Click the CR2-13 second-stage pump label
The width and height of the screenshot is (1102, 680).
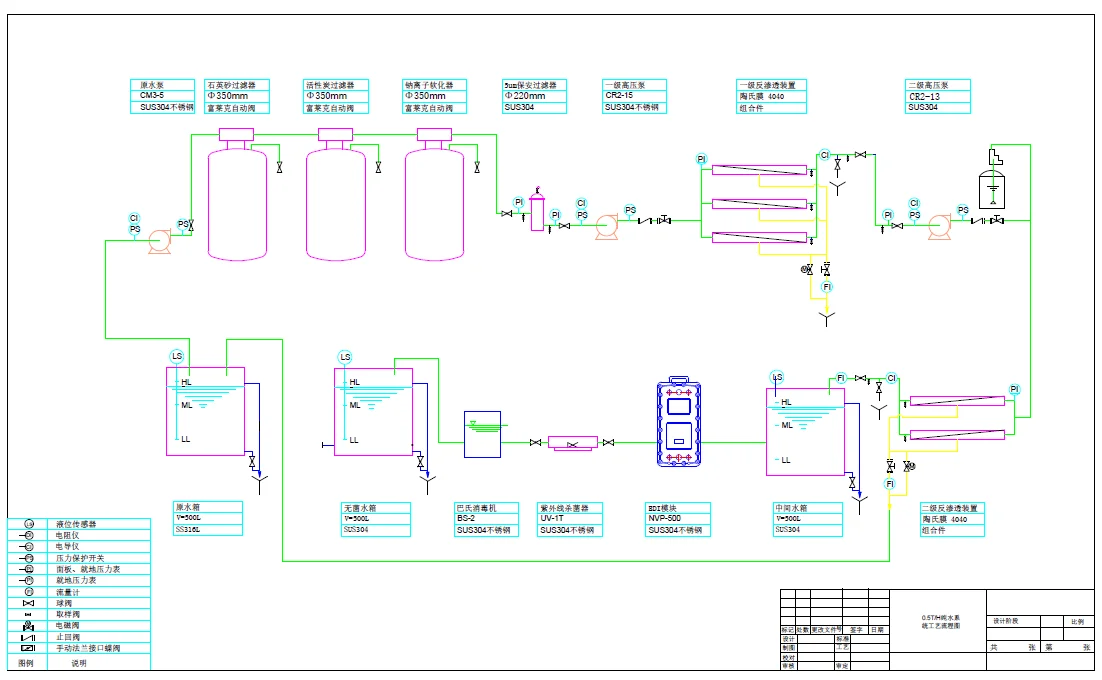[x=938, y=96]
